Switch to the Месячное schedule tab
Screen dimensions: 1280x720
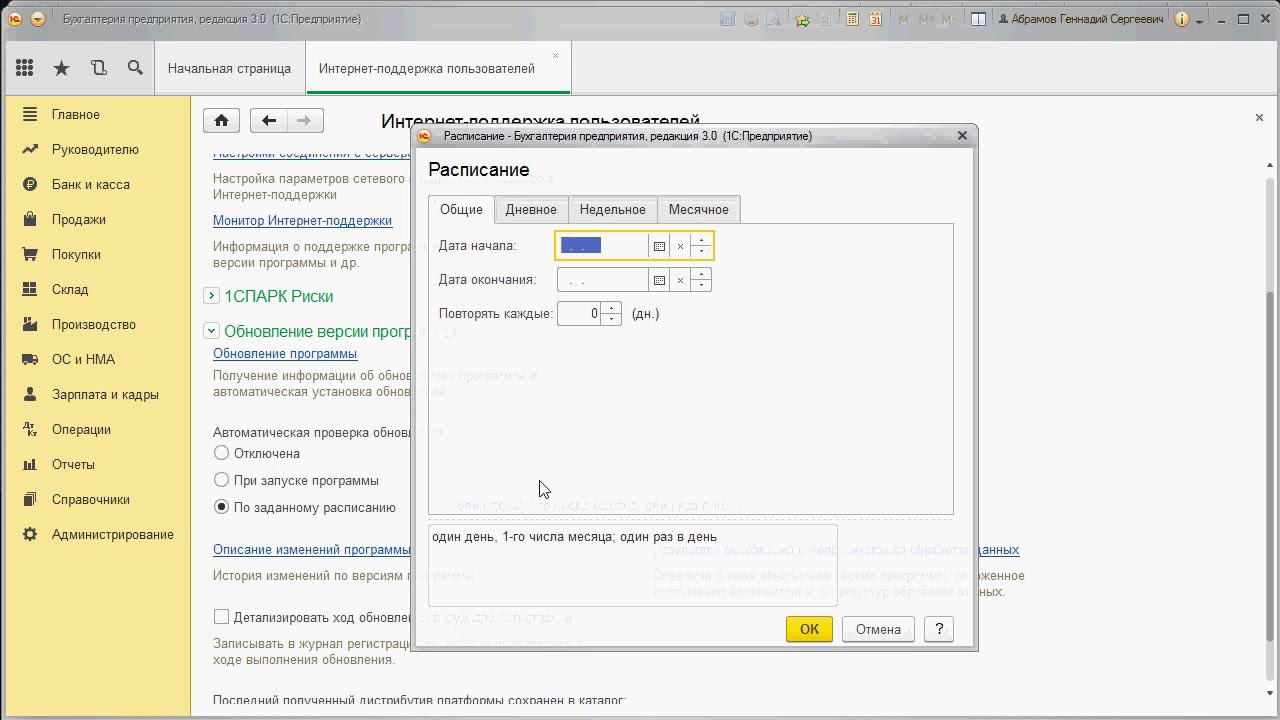pos(699,209)
